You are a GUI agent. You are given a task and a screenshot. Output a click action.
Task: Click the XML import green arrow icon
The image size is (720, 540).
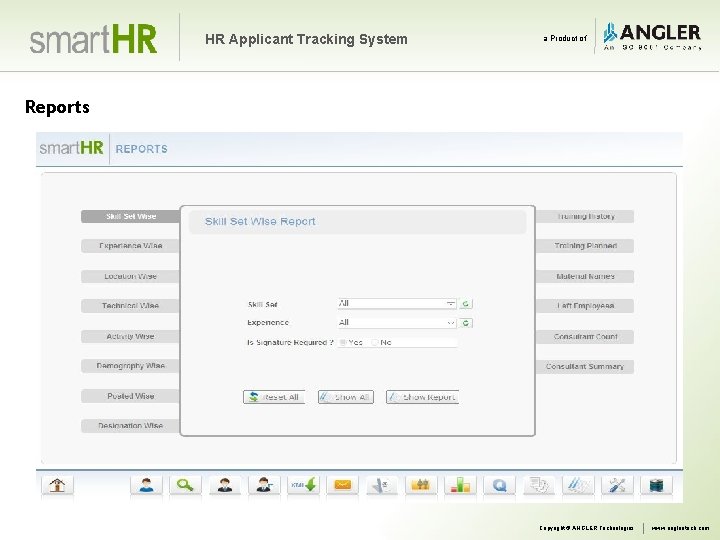[303, 485]
